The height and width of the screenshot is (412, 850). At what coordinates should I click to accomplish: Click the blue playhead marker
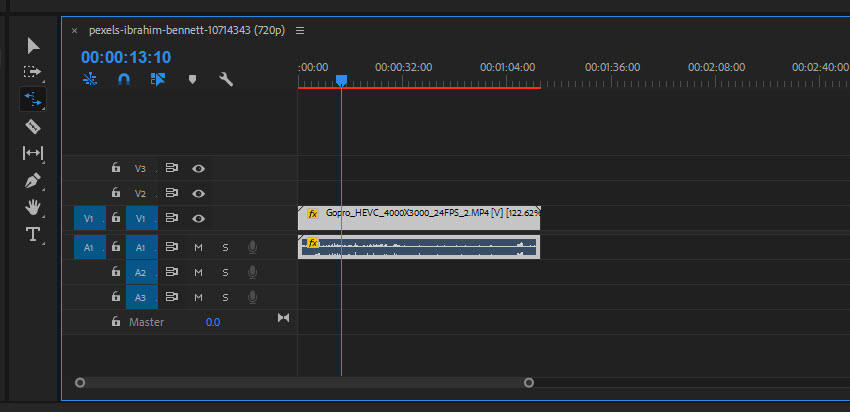(342, 81)
